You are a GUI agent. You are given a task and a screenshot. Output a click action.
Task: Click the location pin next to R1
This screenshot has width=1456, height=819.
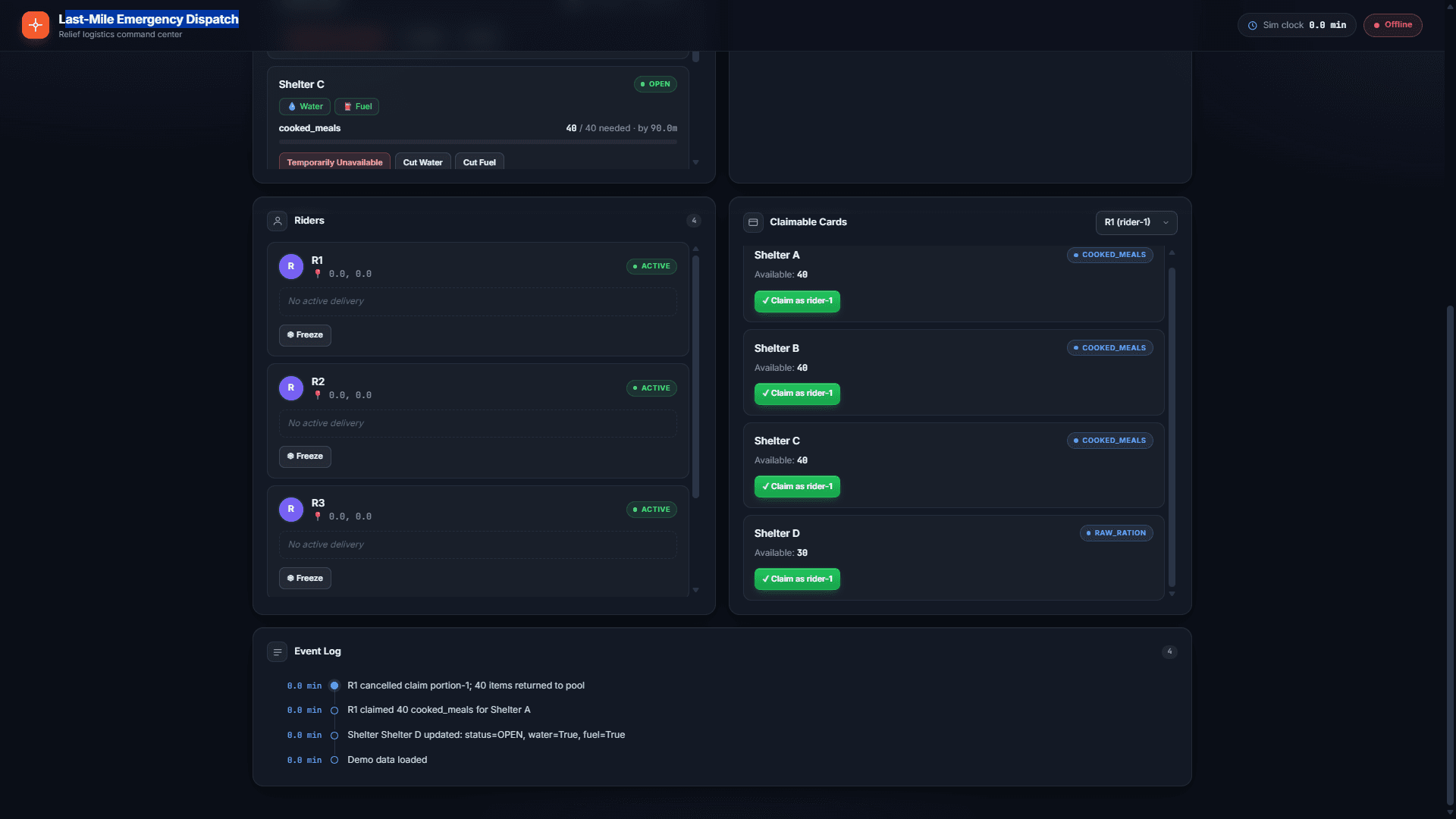pos(318,274)
